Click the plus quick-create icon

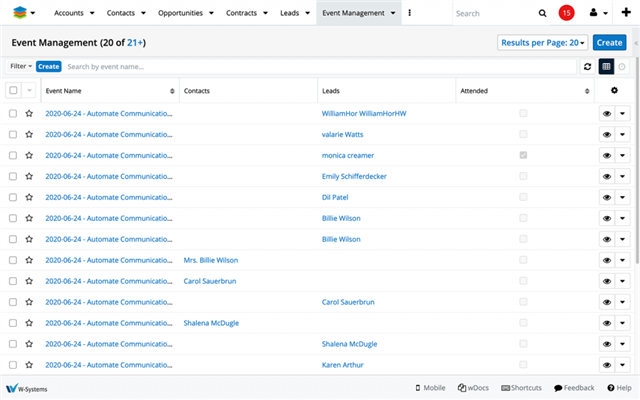point(626,13)
